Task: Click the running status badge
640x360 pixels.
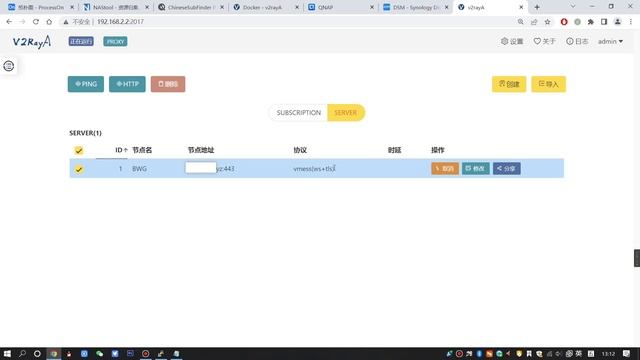Action: [x=81, y=42]
